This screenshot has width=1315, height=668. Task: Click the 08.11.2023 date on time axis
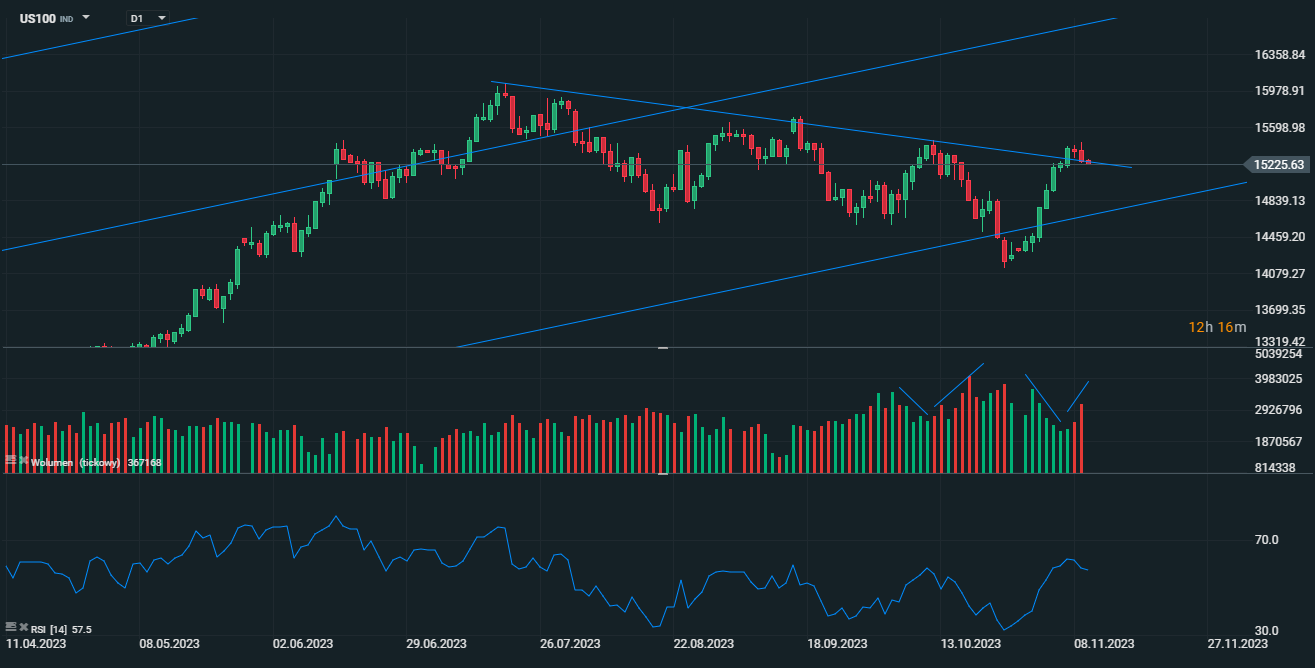[x=1103, y=644]
